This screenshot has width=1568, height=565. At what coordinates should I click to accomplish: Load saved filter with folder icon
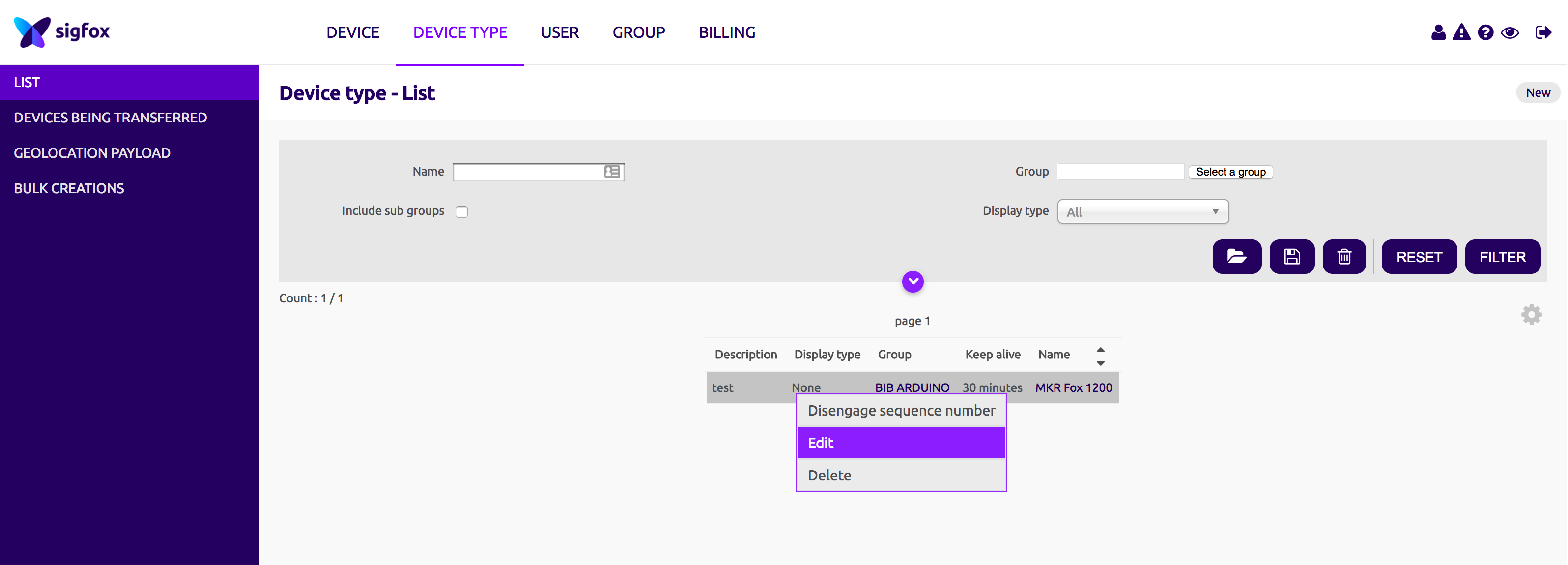click(1236, 257)
